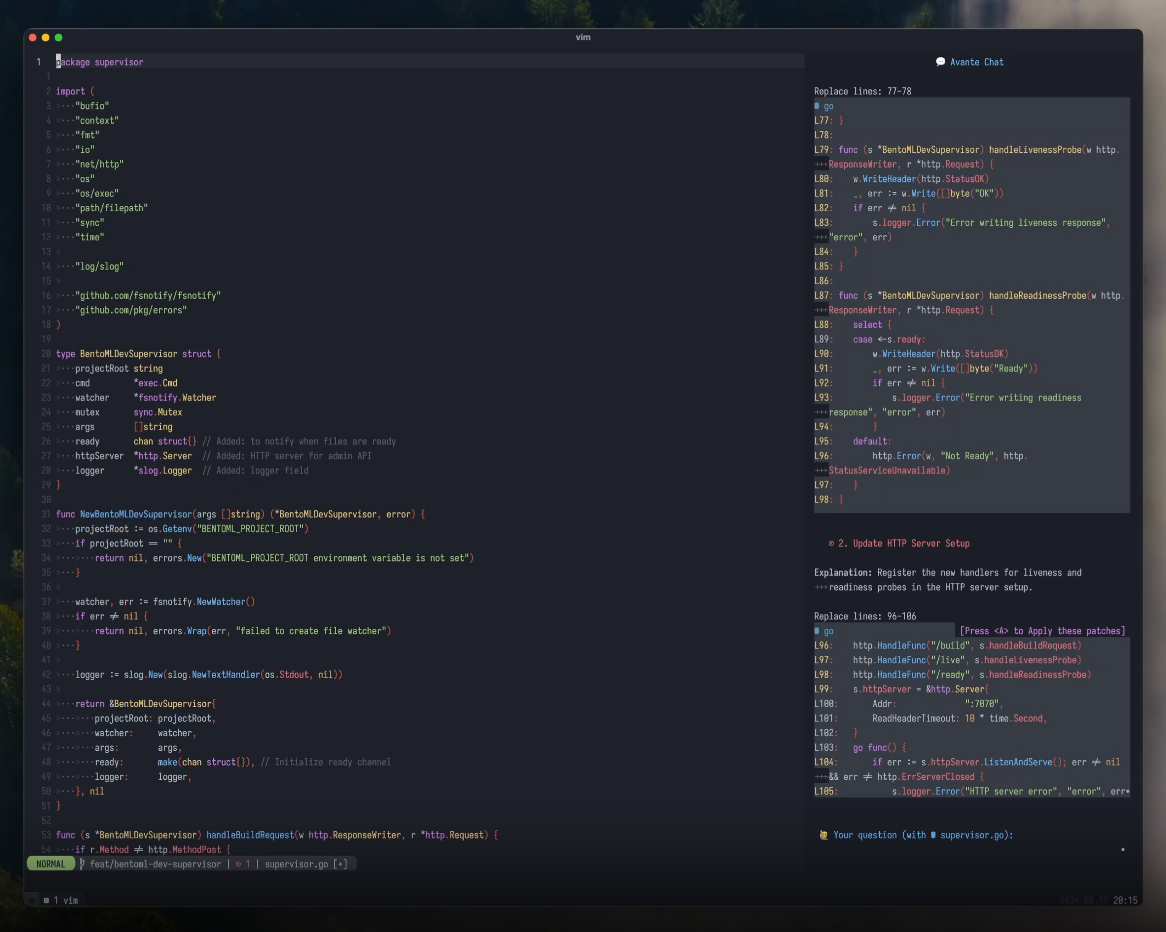Click the clock '20:15' at bottom right

point(1125,900)
